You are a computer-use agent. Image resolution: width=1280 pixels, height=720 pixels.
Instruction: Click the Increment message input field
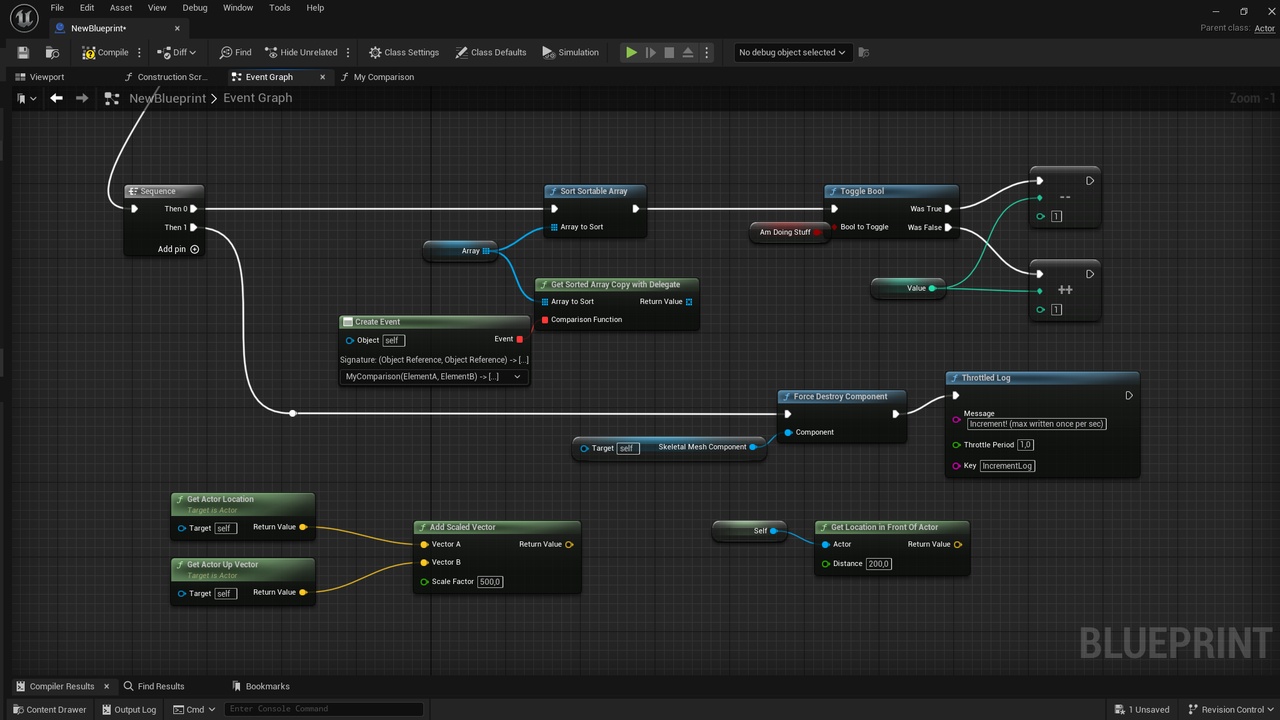tap(1037, 424)
